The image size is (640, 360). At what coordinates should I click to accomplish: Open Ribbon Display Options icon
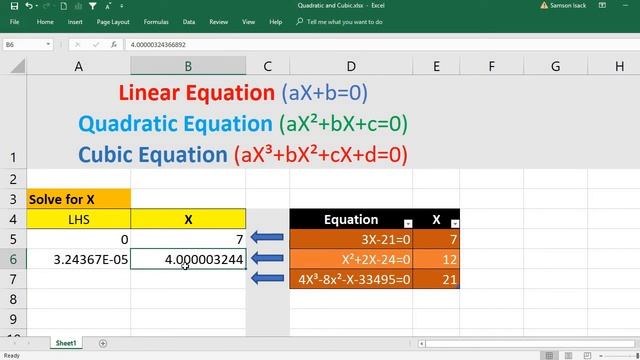(602, 5)
